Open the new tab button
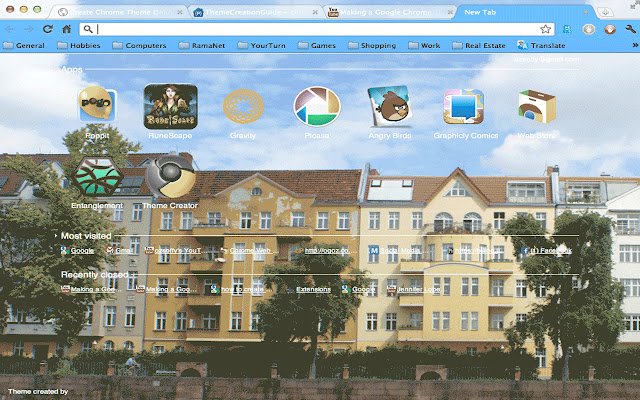 point(605,12)
